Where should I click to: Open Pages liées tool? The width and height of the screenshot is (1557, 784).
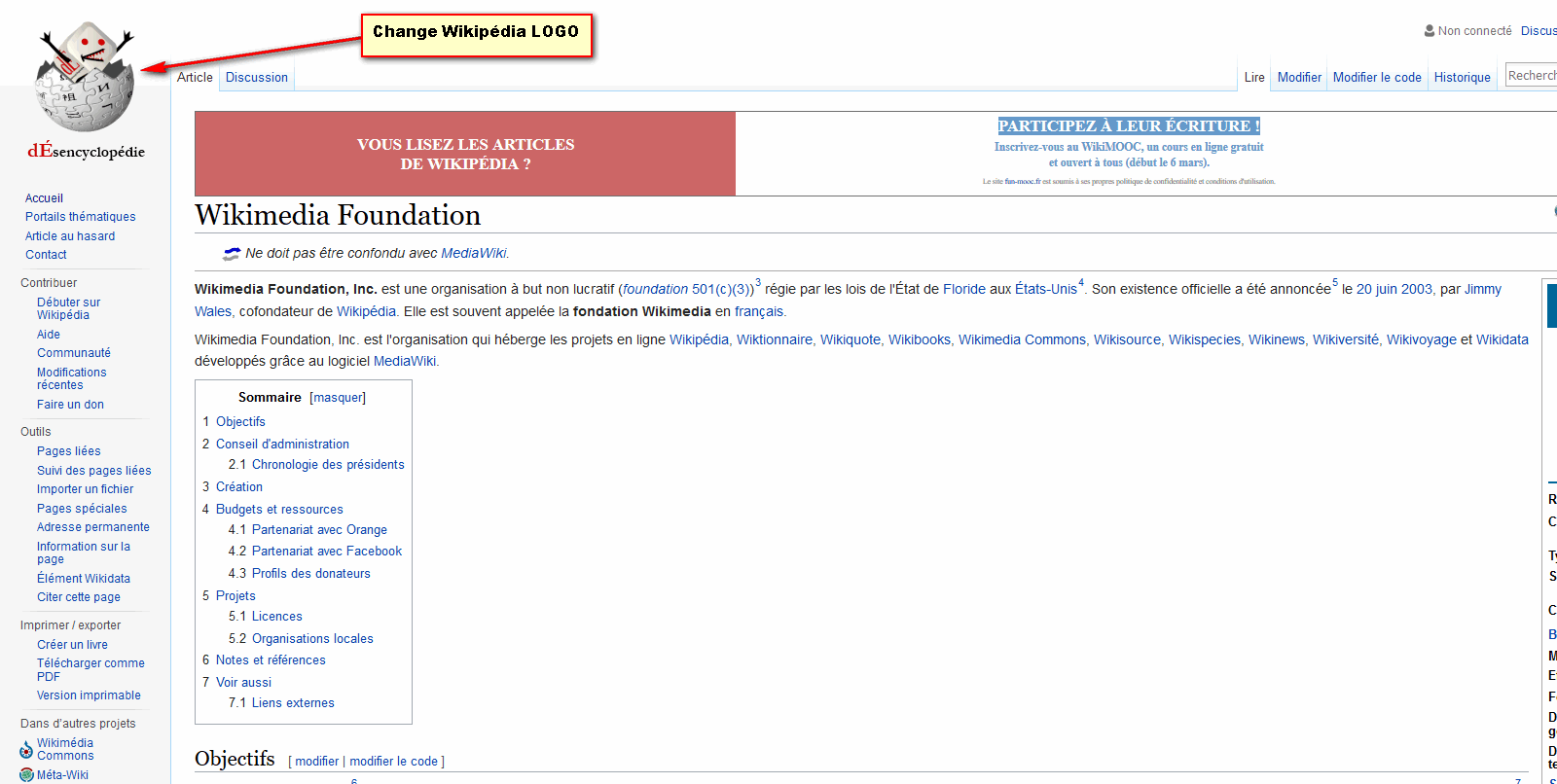point(69,451)
